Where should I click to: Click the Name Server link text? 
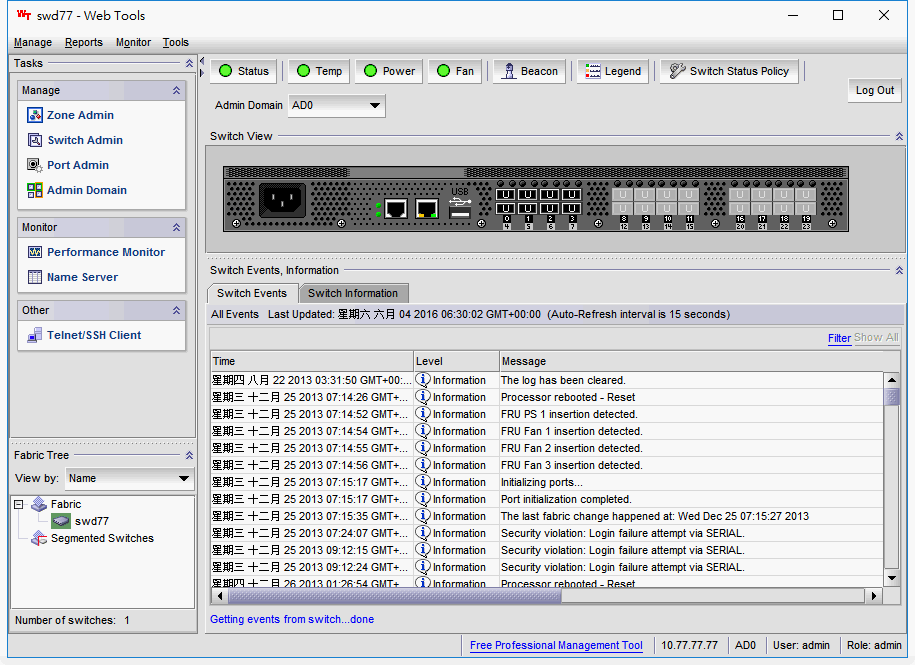[82, 277]
